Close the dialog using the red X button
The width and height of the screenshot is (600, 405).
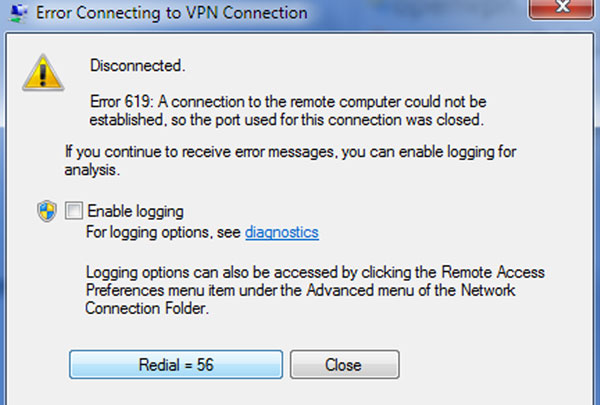click(x=561, y=8)
